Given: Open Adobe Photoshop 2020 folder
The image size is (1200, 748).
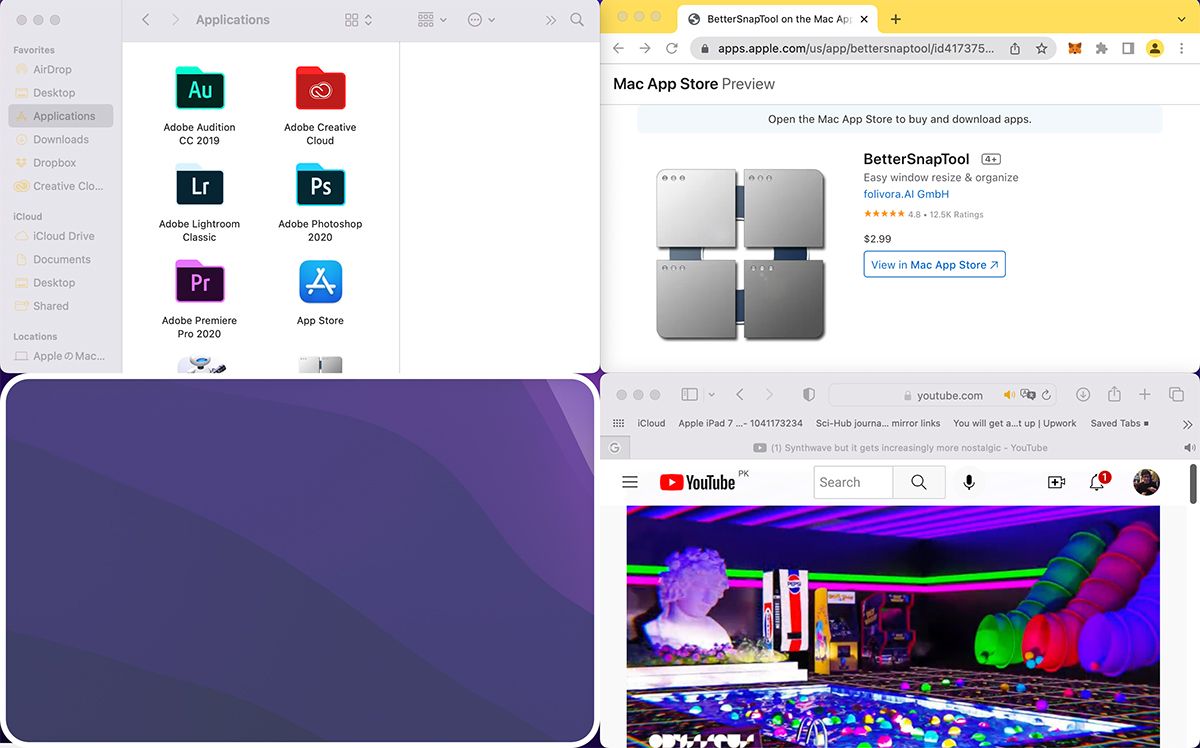Looking at the screenshot, I should tap(320, 185).
